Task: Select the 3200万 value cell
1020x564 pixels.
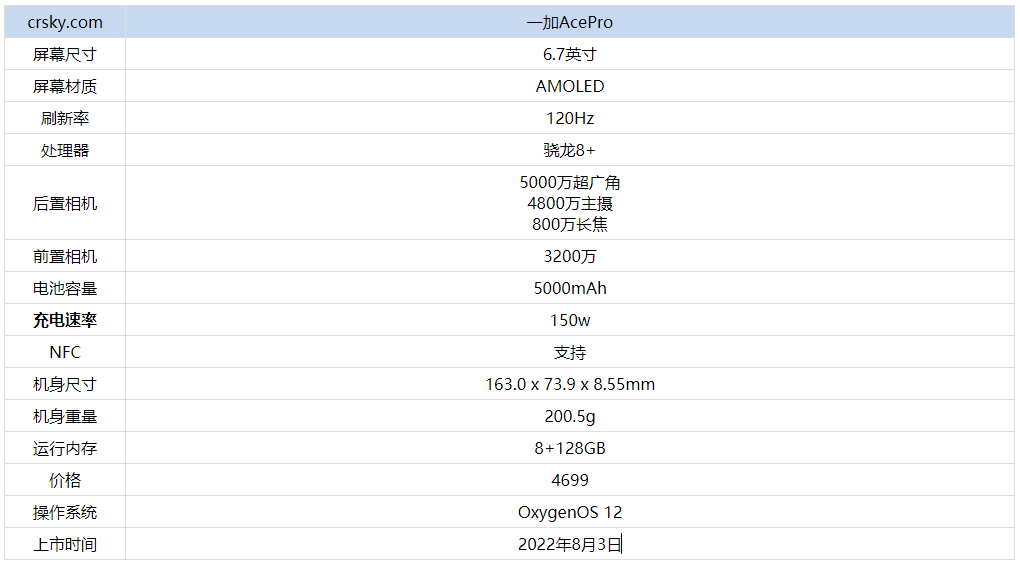Action: point(570,256)
